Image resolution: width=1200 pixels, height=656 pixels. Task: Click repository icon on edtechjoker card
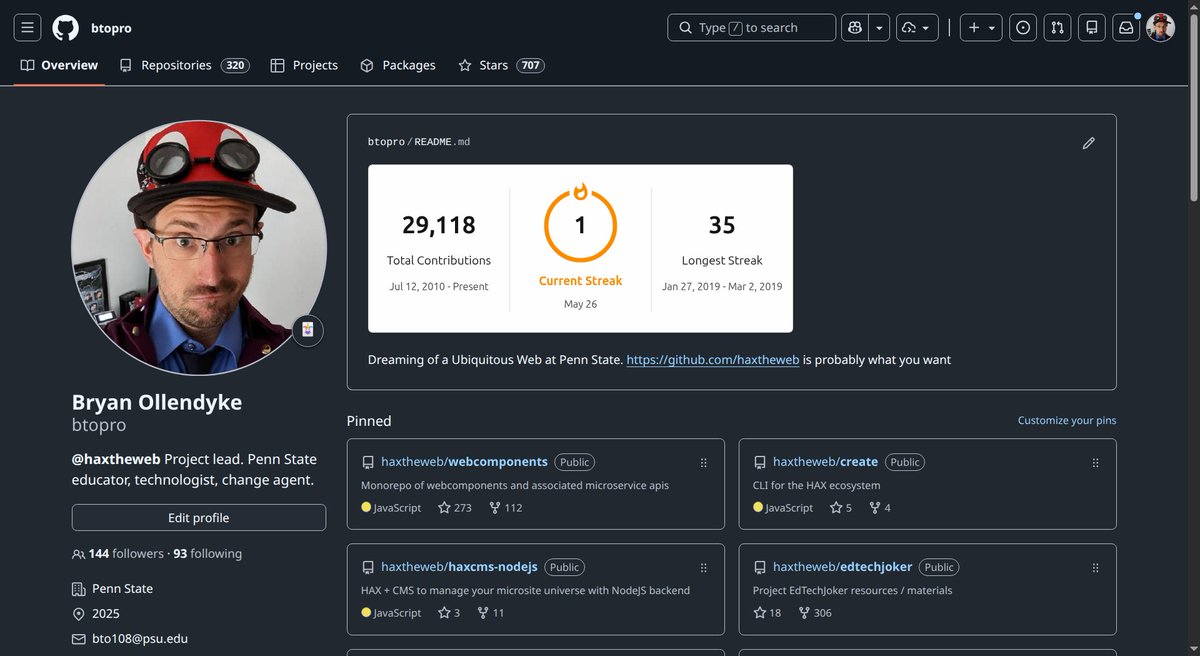pyautogui.click(x=760, y=568)
